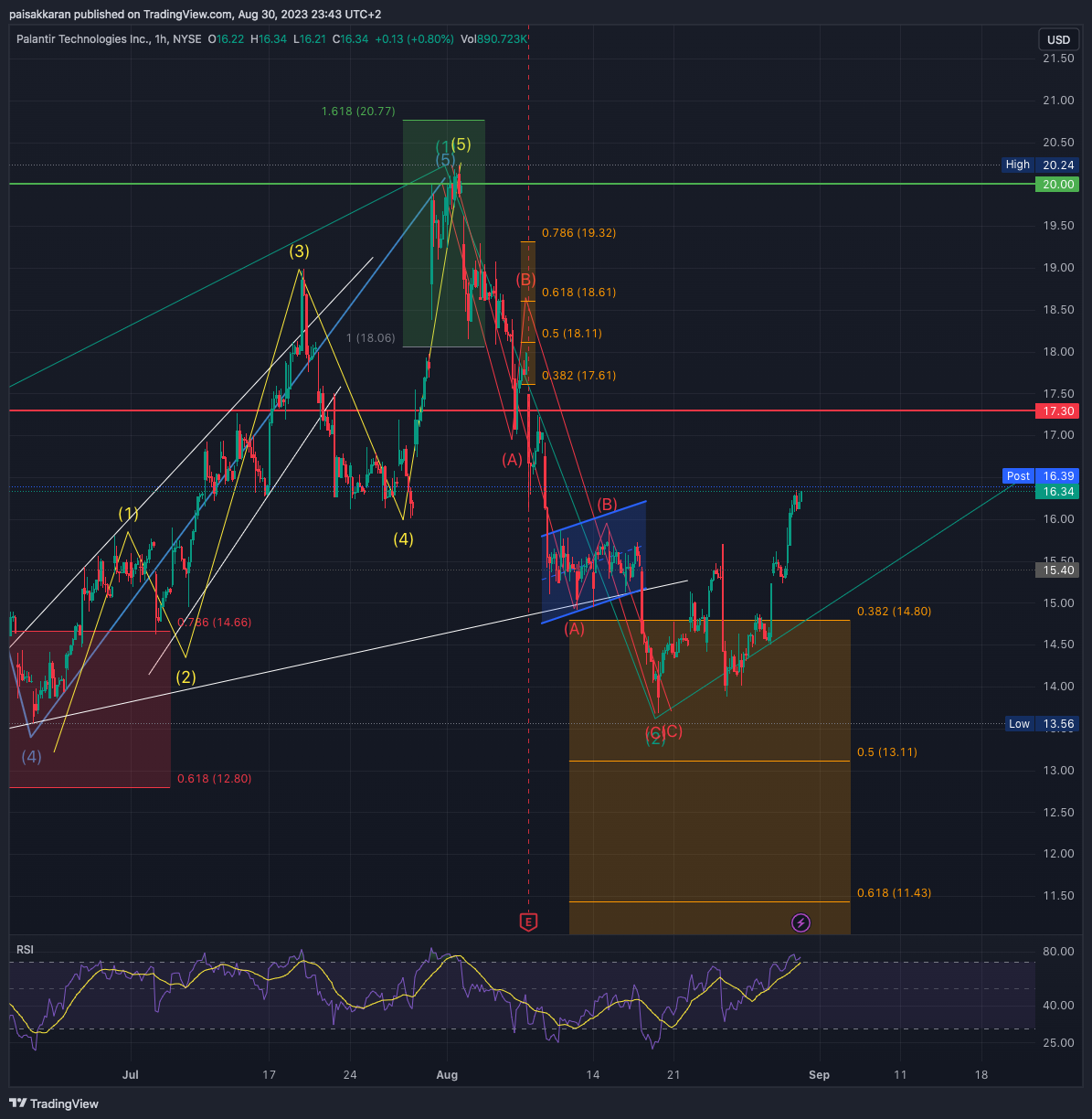Click the red (A) label near 16.70
Screen dimensions: 1092x1119
tap(512, 459)
